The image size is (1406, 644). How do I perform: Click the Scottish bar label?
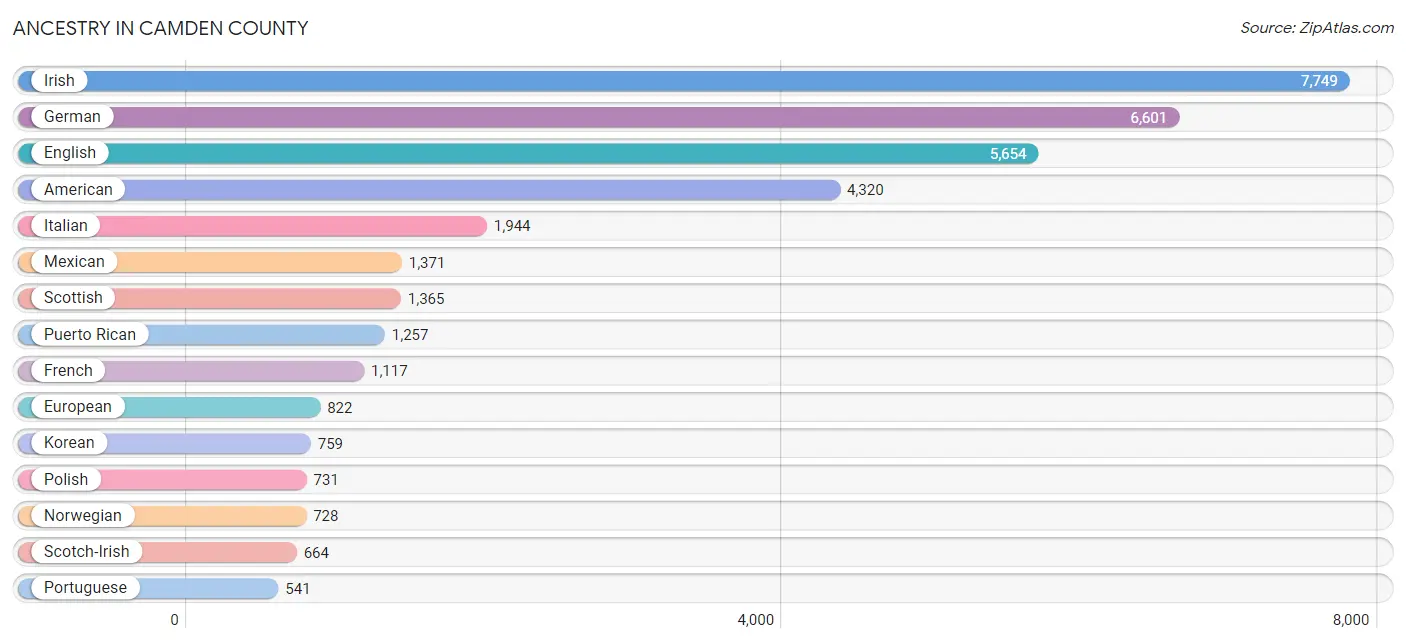(x=73, y=298)
